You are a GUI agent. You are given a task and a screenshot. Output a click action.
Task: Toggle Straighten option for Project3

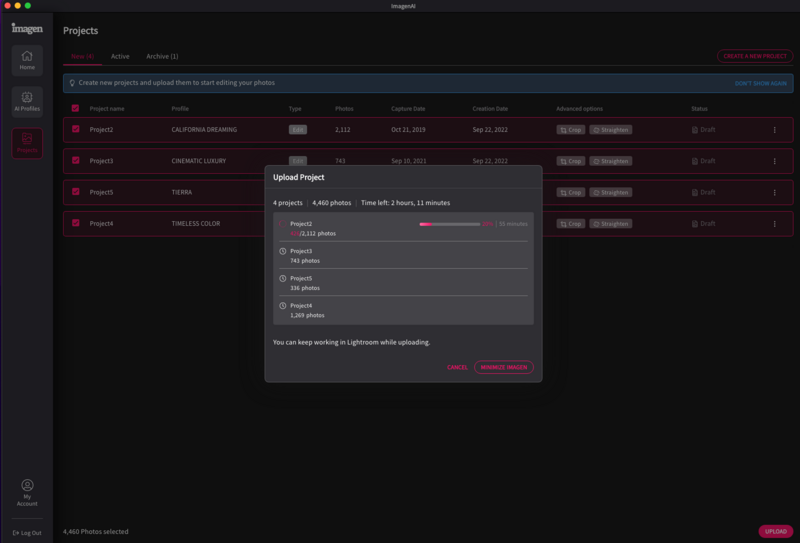pyautogui.click(x=611, y=161)
